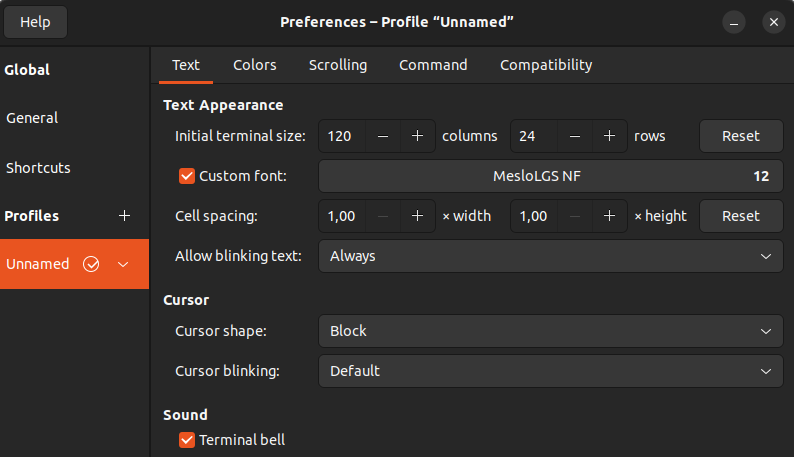This screenshot has width=794, height=457.
Task: Switch to the Colors tab
Action: pyautogui.click(x=255, y=65)
